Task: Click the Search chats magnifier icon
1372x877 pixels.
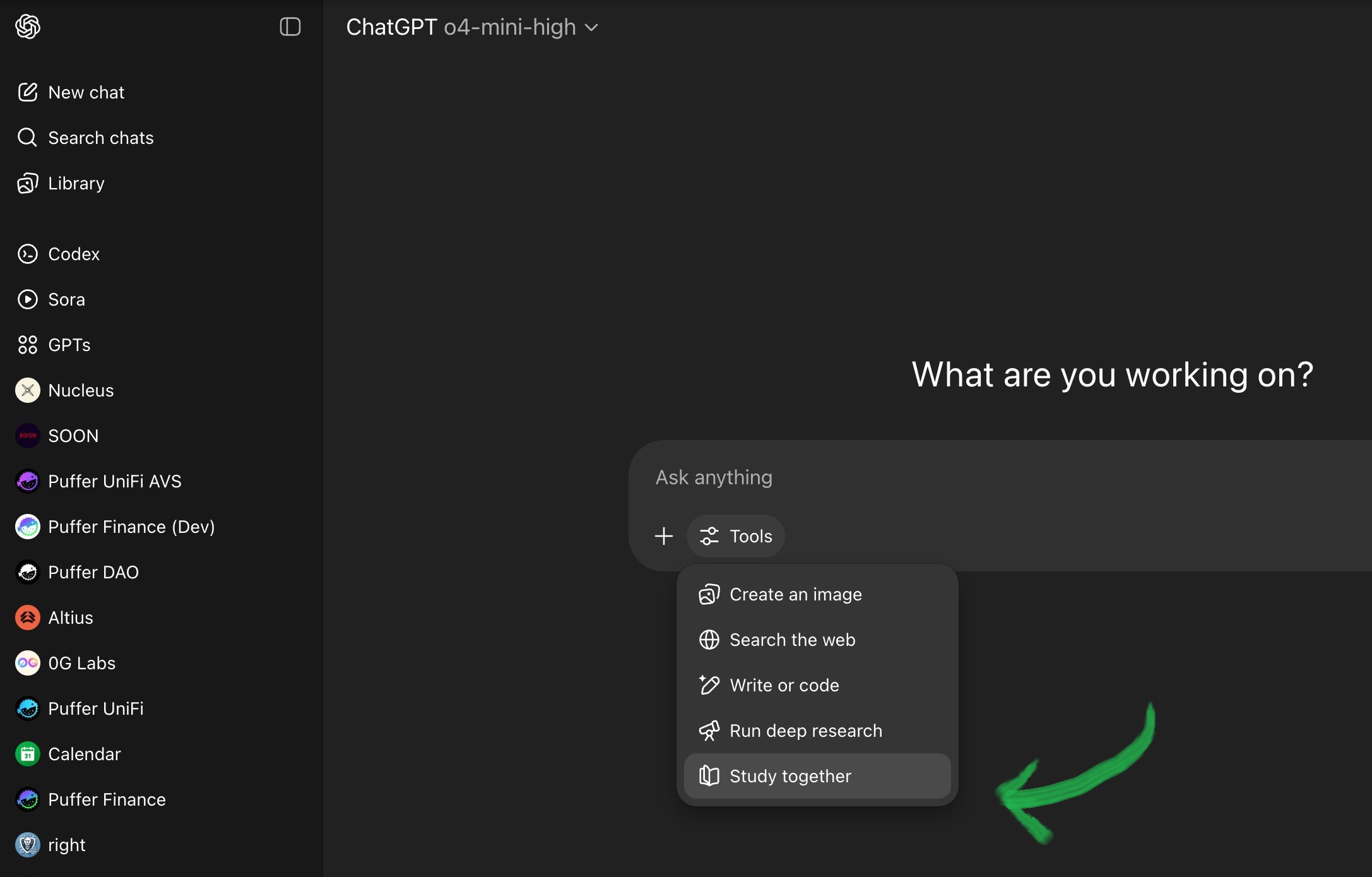Action: (28, 138)
